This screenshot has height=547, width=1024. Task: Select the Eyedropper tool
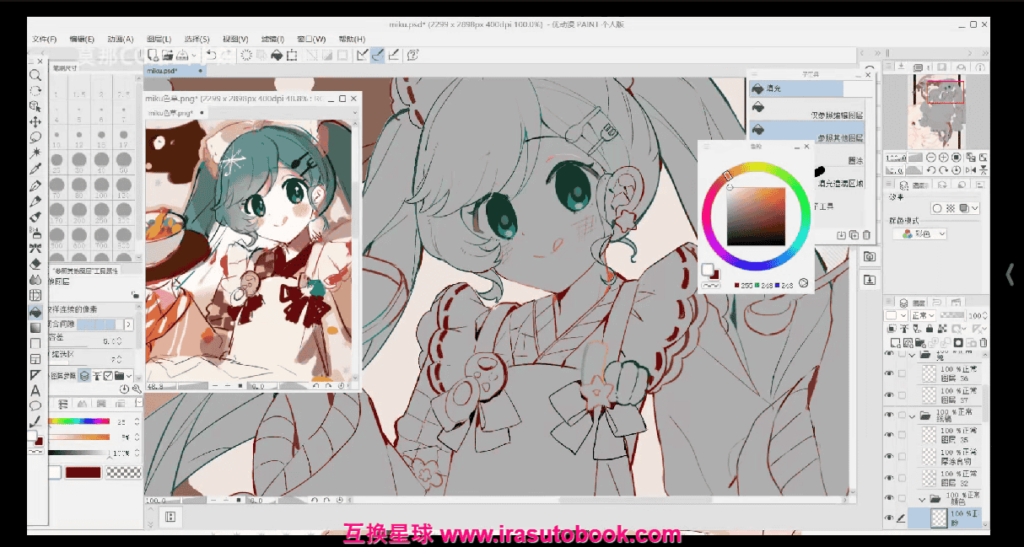(x=36, y=169)
